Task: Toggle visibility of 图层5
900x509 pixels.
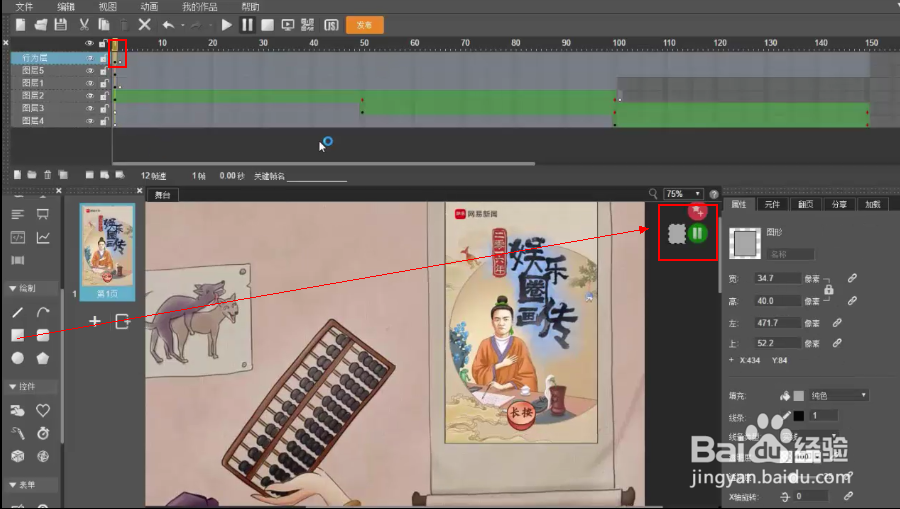Action: (x=90, y=71)
